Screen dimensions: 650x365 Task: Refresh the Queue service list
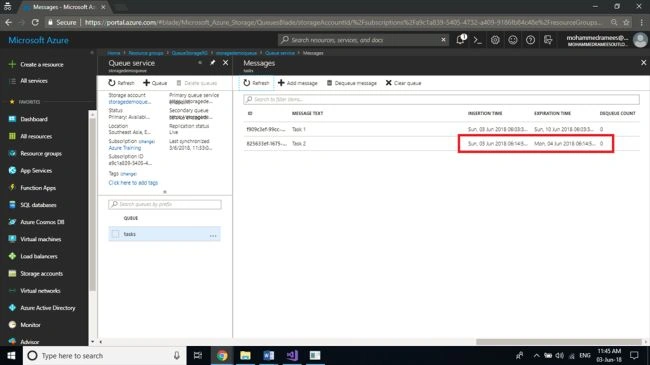(121, 83)
